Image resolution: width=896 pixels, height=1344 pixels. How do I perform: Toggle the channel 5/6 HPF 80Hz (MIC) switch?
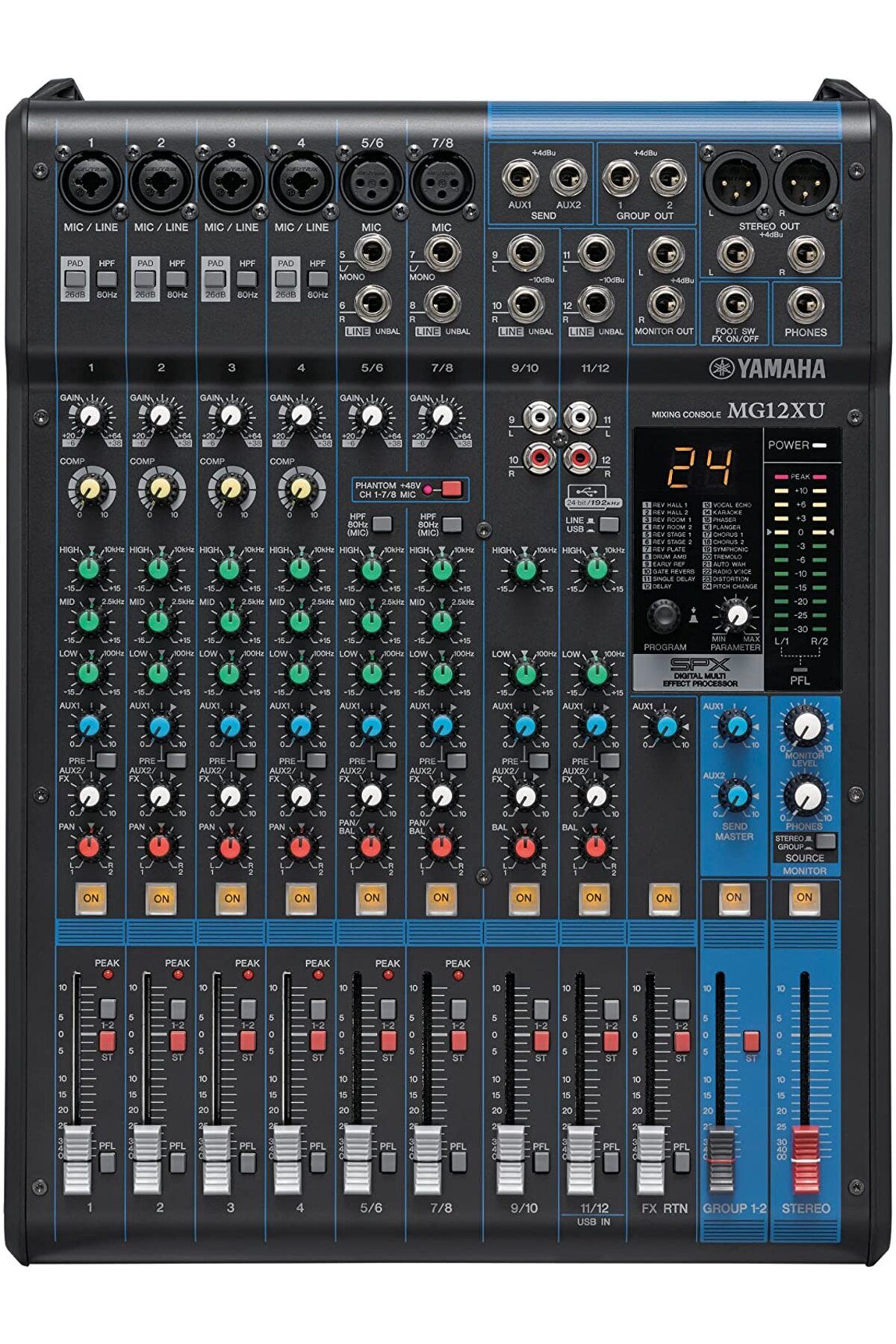click(382, 523)
